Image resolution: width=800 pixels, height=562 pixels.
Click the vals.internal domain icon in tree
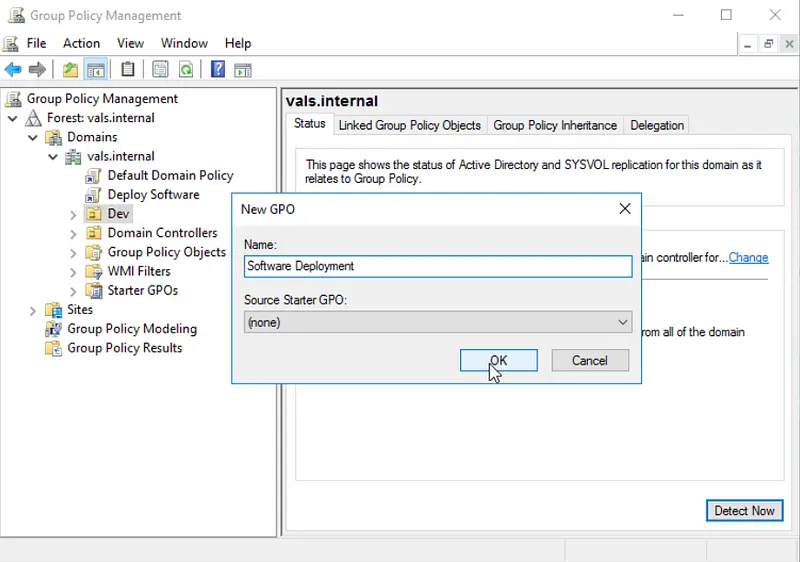[x=73, y=157]
